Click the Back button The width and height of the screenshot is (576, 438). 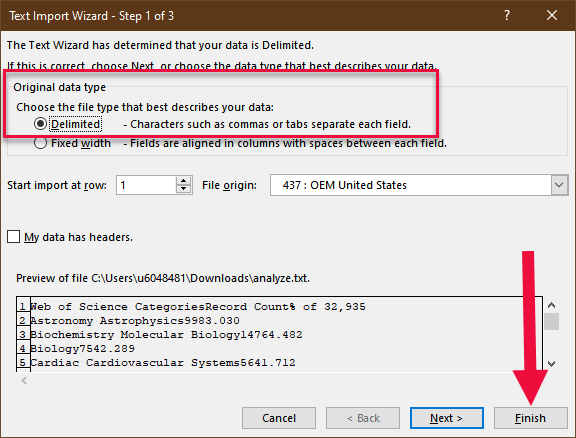[x=363, y=418]
